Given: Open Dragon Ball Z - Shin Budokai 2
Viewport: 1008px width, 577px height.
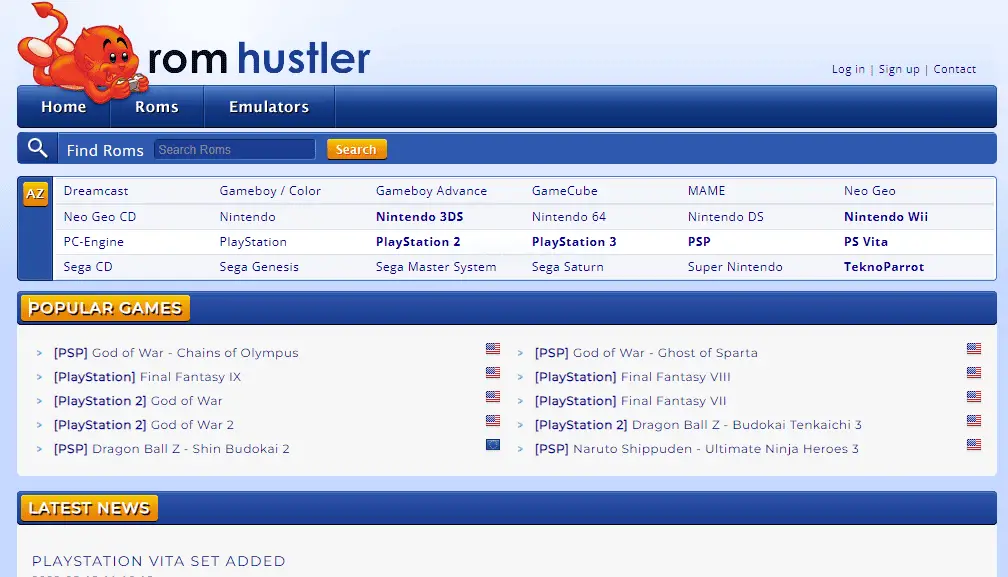Looking at the screenshot, I should coord(172,448).
